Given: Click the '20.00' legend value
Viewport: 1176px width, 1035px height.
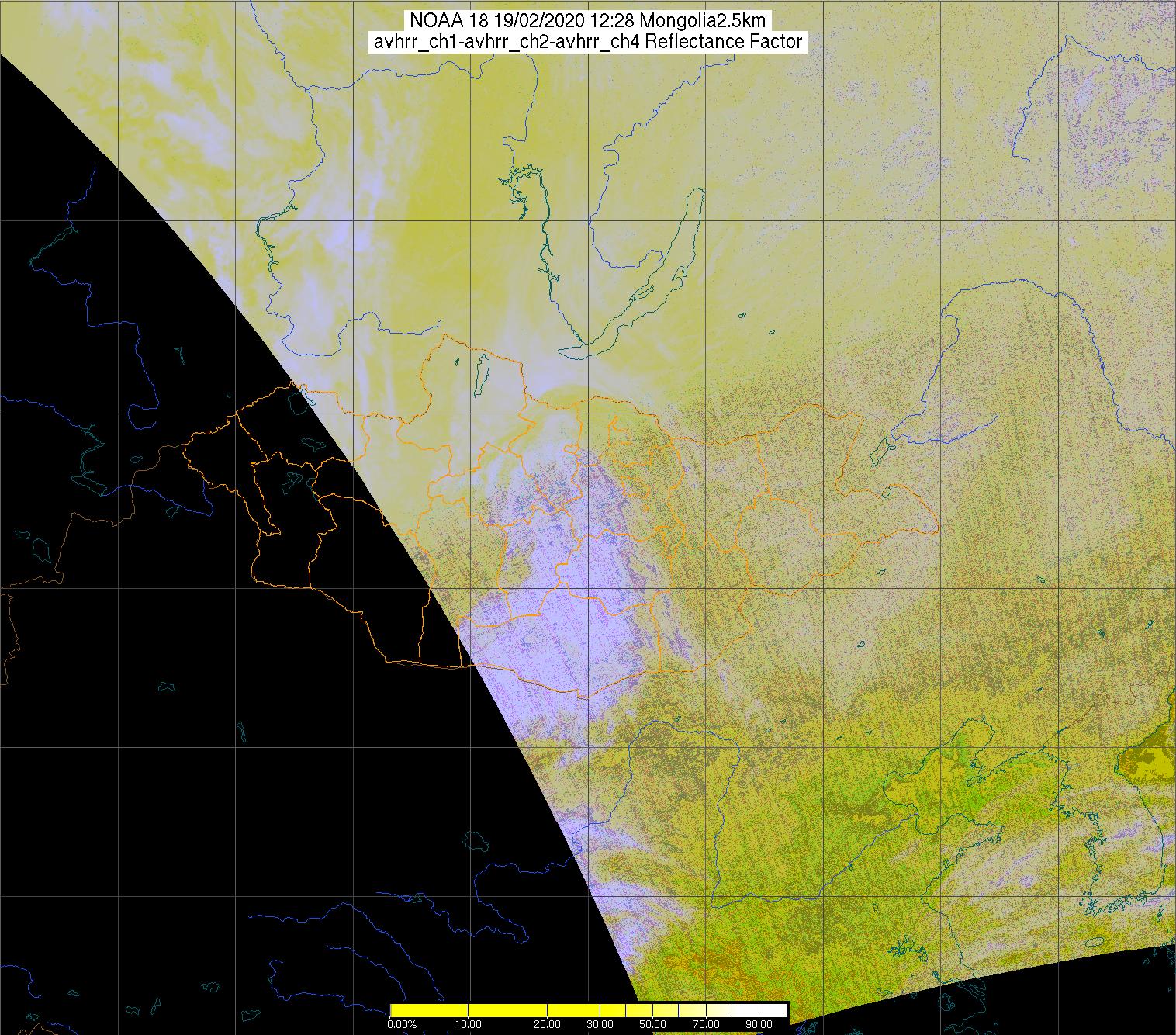Looking at the screenshot, I should click(x=547, y=1024).
